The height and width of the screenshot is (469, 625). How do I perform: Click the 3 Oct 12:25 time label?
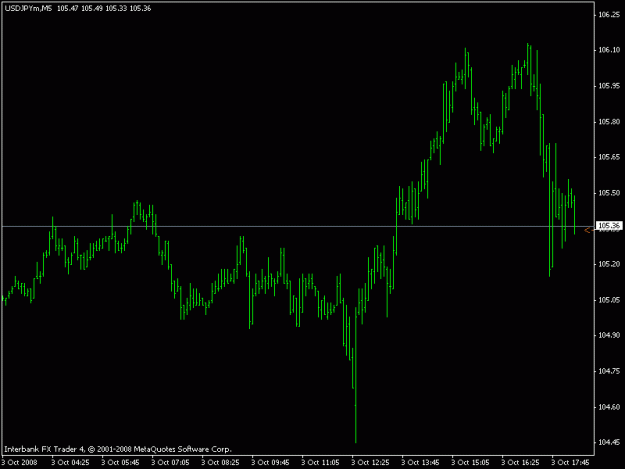point(370,463)
